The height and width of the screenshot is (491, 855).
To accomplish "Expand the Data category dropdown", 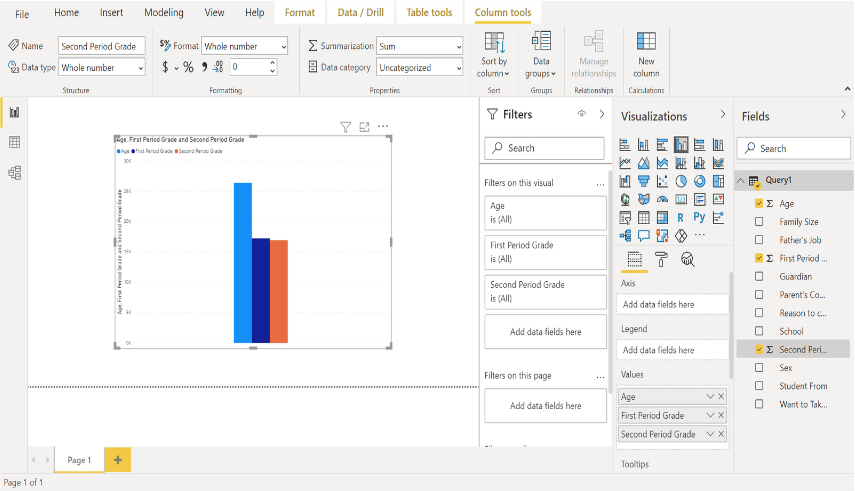I will [419, 67].
